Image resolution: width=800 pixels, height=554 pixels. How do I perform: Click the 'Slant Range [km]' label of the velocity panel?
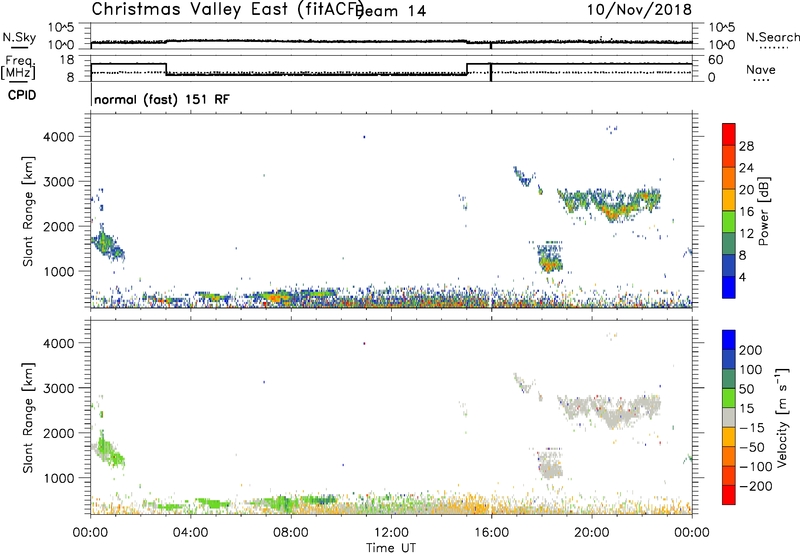pyautogui.click(x=28, y=417)
